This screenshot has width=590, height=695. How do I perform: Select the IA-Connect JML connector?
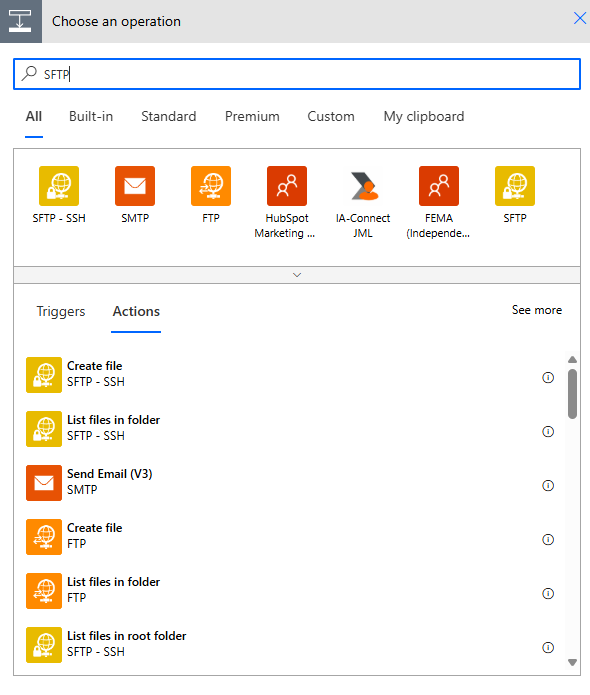point(363,186)
